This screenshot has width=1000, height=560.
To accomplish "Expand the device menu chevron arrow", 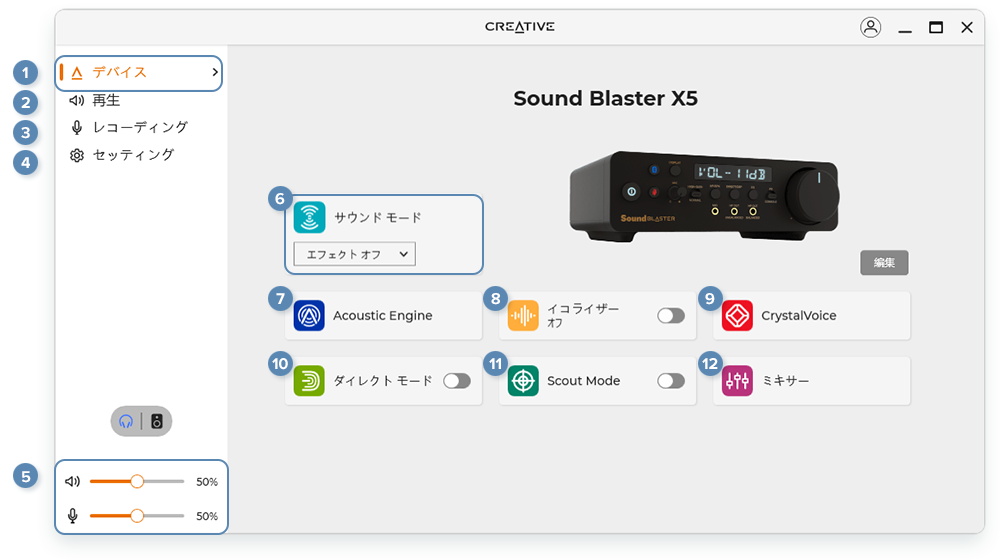I will tap(215, 73).
